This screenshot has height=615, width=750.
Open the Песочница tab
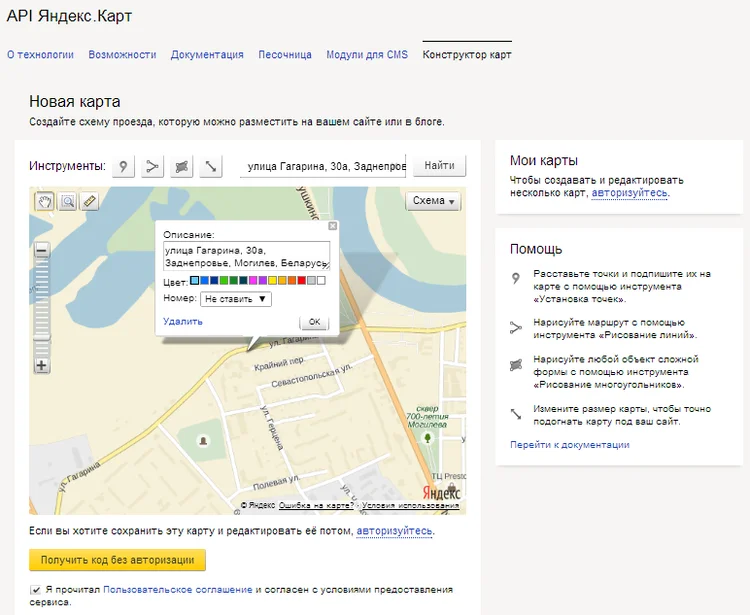(285, 55)
